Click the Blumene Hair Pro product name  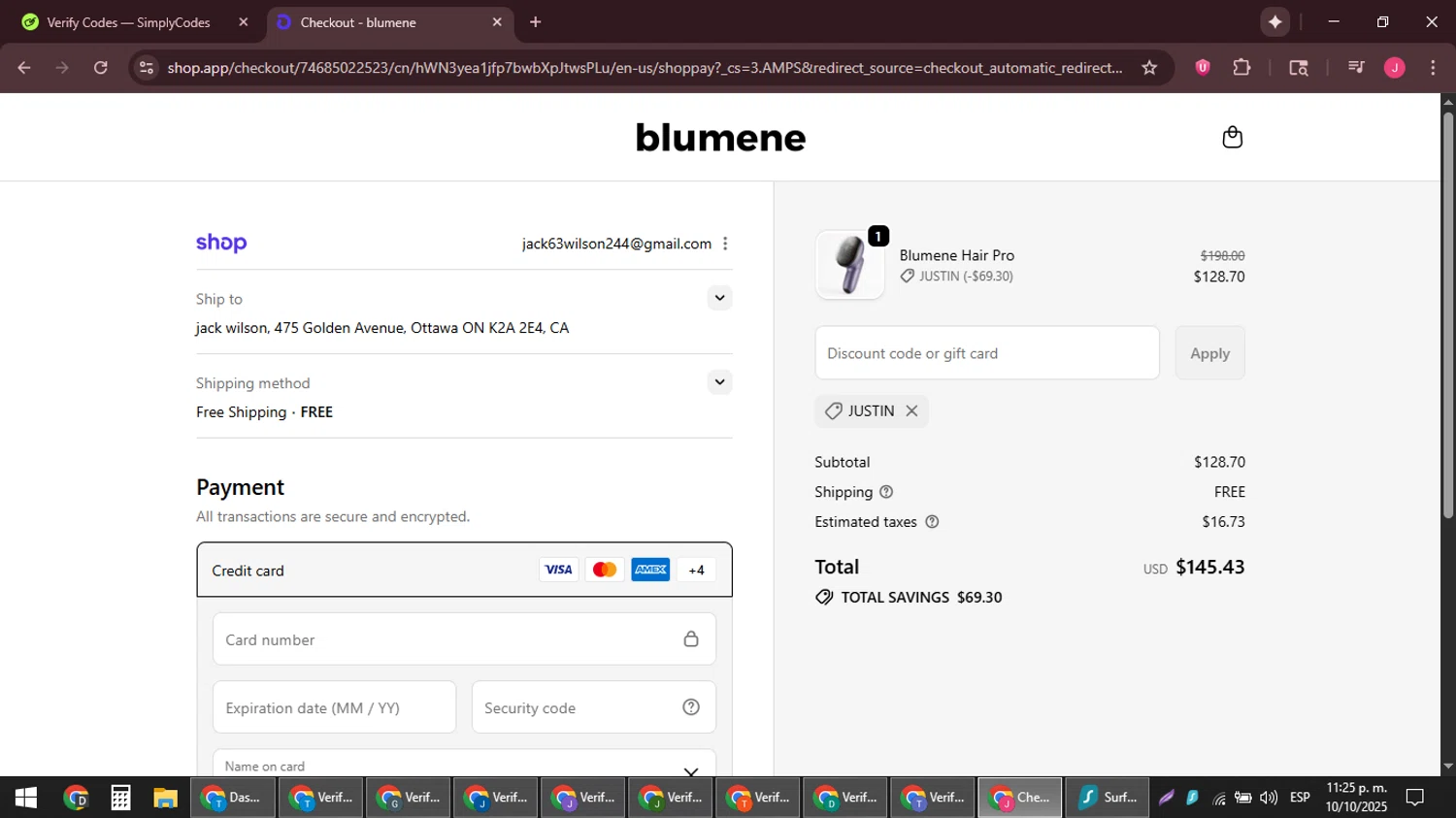956,255
